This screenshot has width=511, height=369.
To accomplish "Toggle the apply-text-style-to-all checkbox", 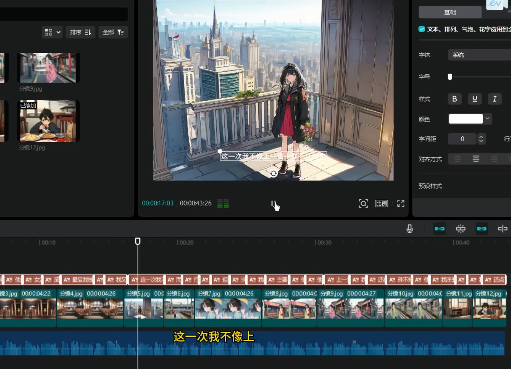I will pyautogui.click(x=422, y=29).
